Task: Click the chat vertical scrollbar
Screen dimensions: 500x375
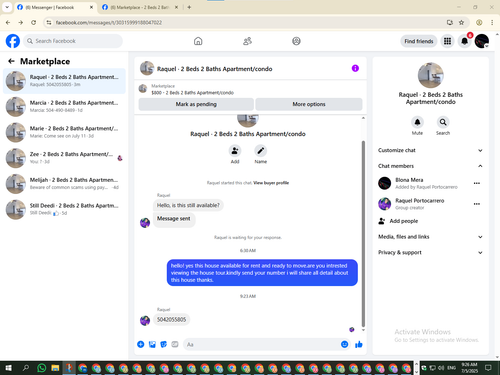Action: point(363,233)
